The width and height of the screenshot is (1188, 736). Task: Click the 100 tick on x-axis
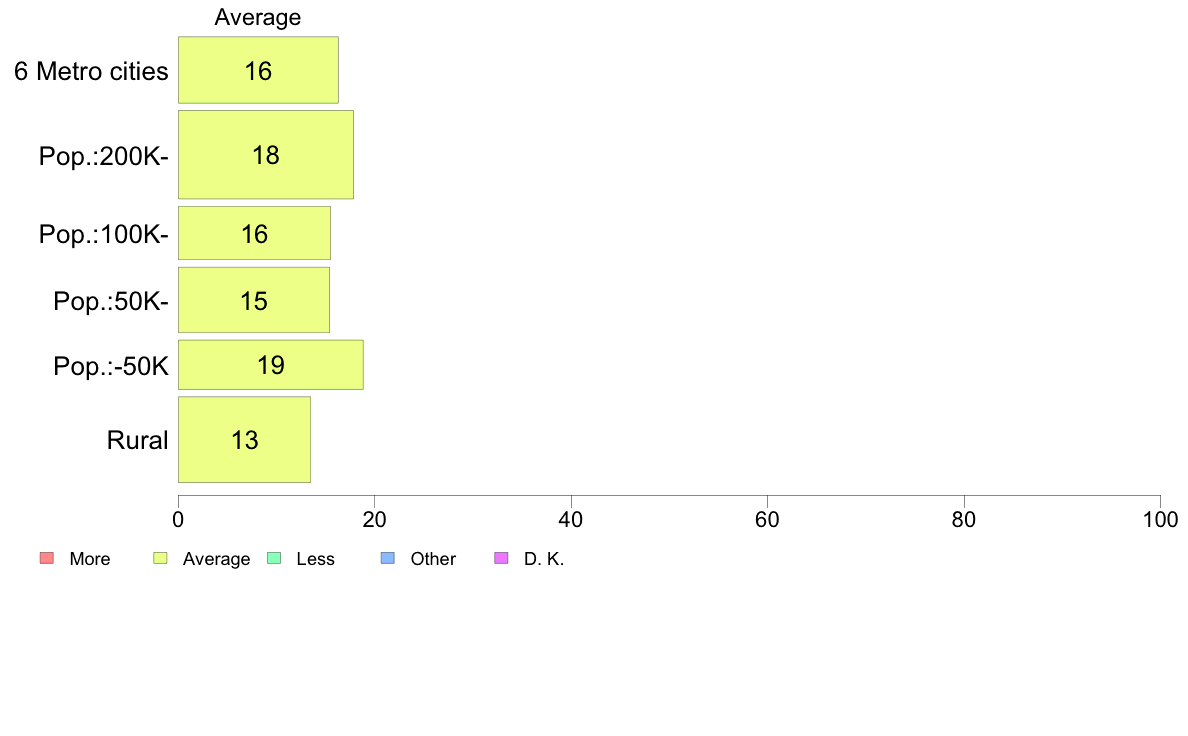click(1160, 519)
